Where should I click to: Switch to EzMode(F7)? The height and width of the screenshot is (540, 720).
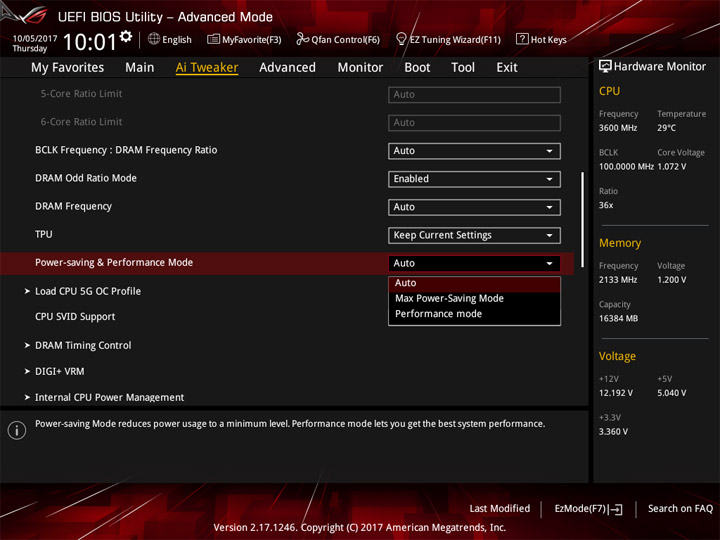(589, 509)
